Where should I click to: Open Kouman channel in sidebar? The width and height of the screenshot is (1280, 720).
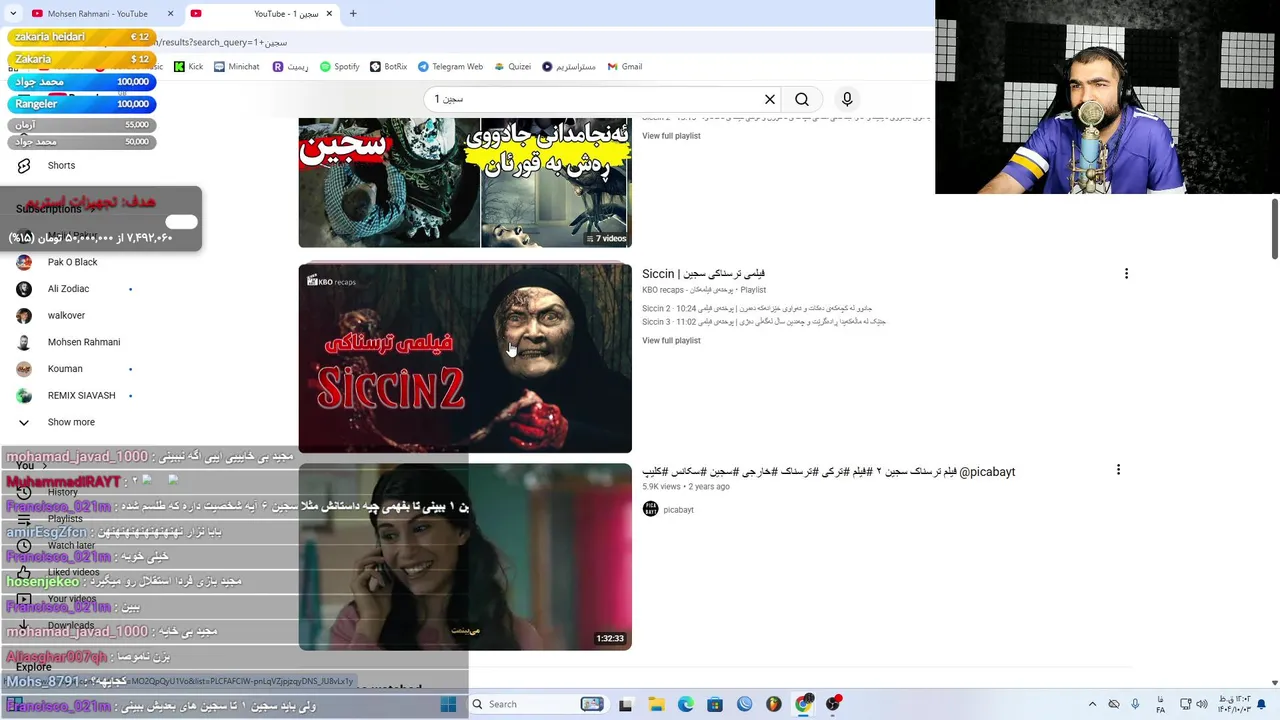pos(65,369)
